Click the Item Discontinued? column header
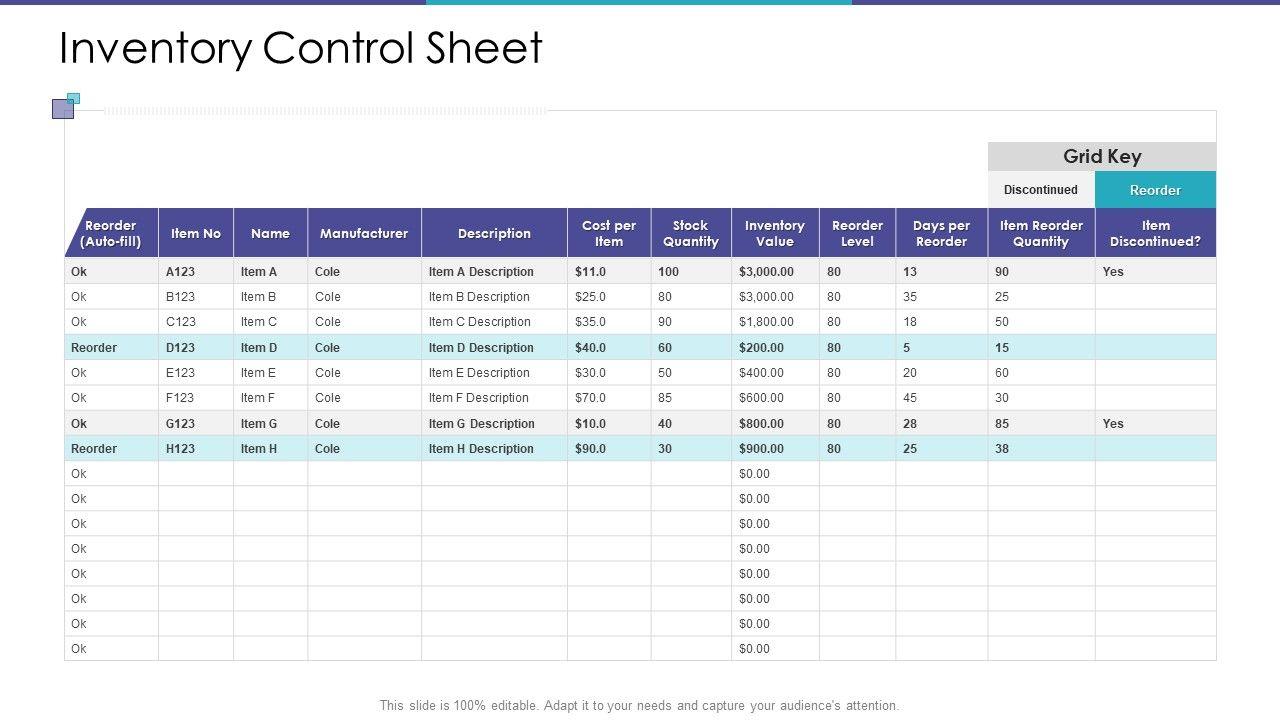The width and height of the screenshot is (1280, 720). (x=1155, y=234)
